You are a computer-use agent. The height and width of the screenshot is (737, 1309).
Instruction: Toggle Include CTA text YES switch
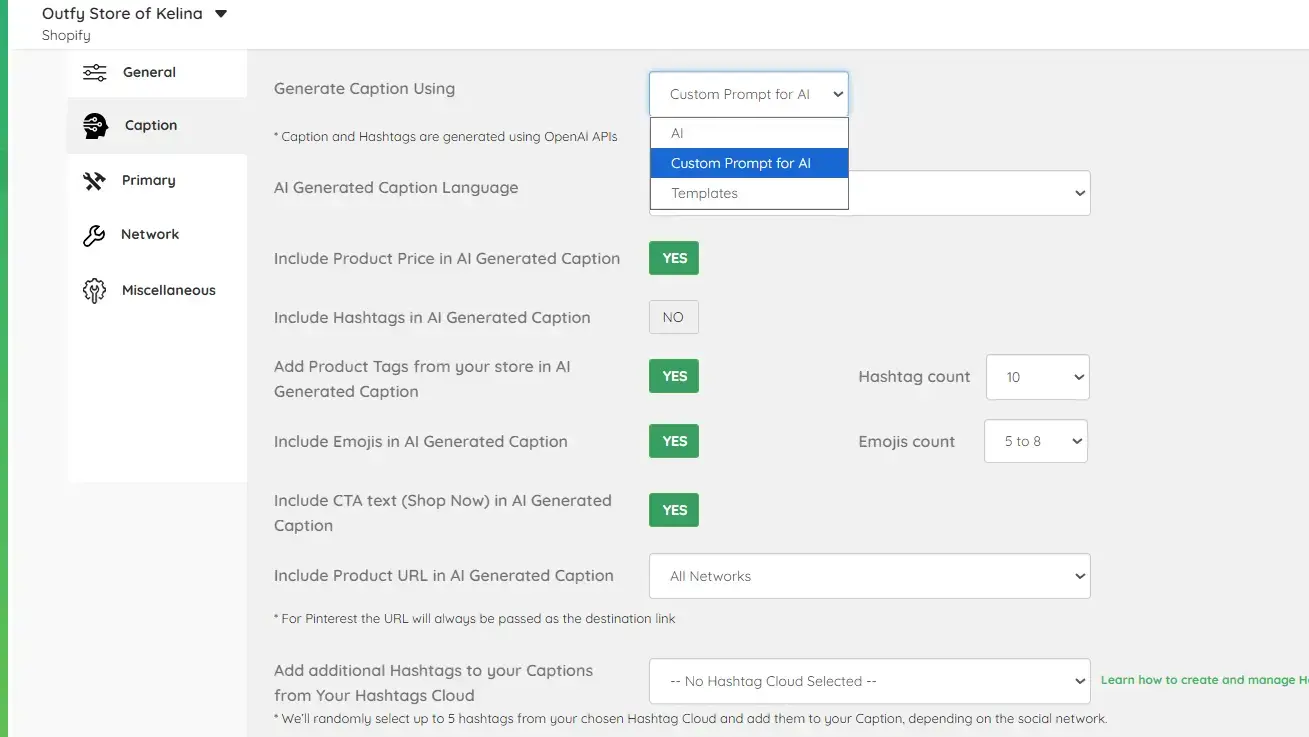pyautogui.click(x=674, y=510)
